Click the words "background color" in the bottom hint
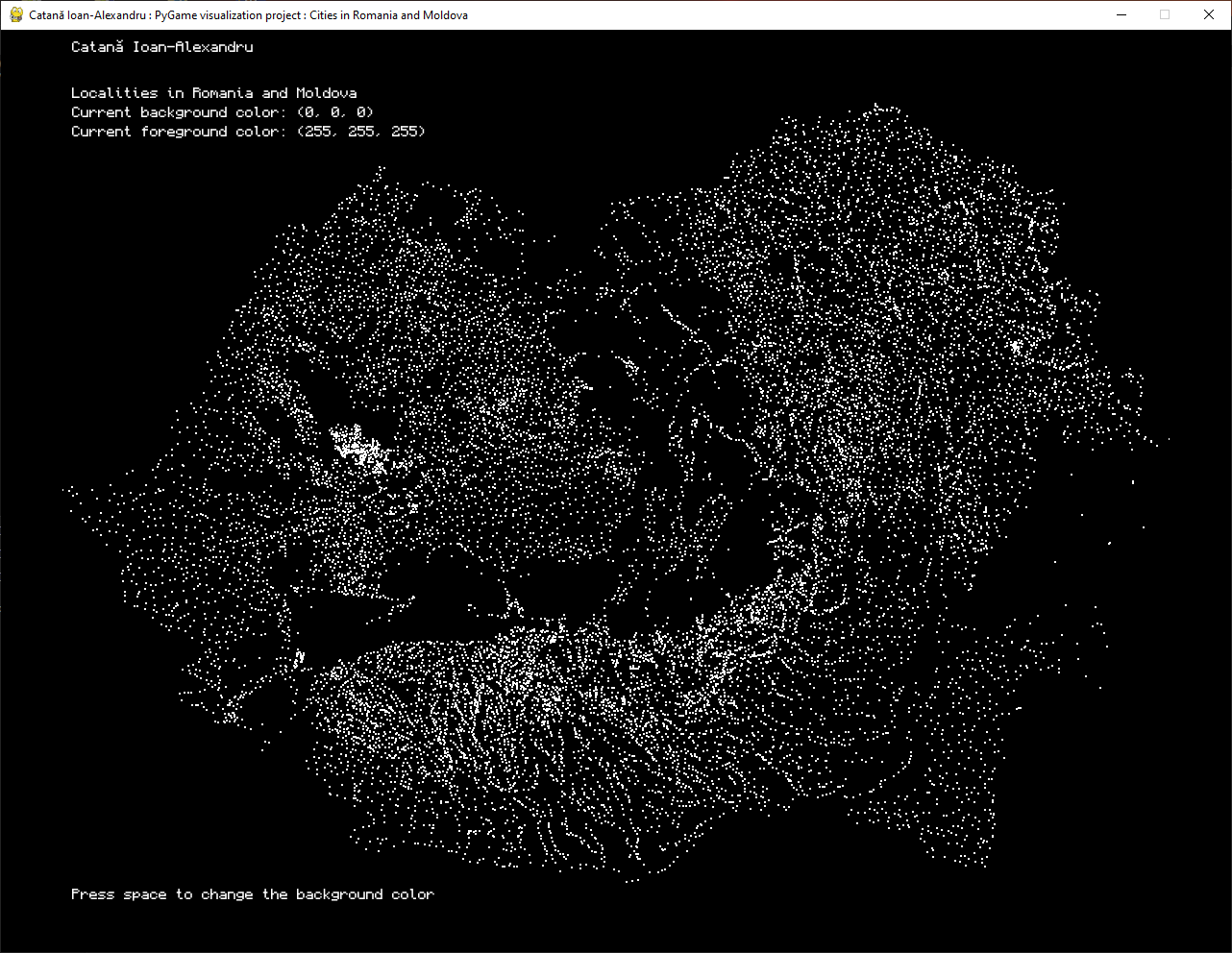 click(364, 894)
